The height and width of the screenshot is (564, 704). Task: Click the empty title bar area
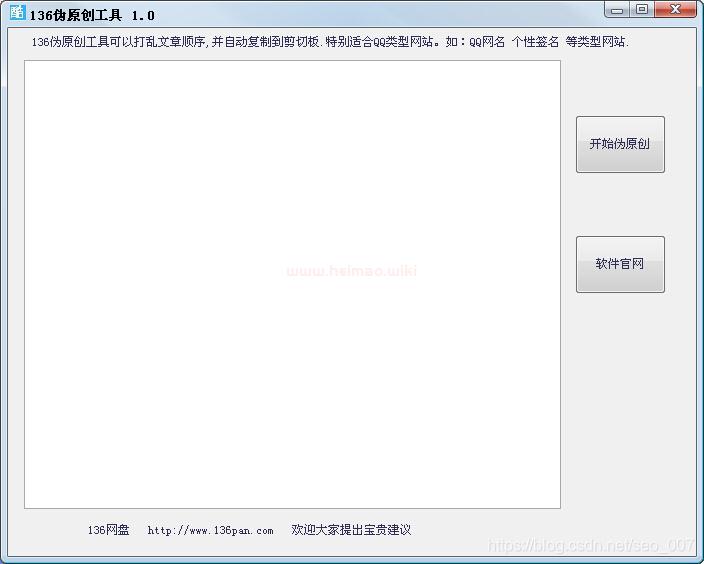tap(380, 14)
